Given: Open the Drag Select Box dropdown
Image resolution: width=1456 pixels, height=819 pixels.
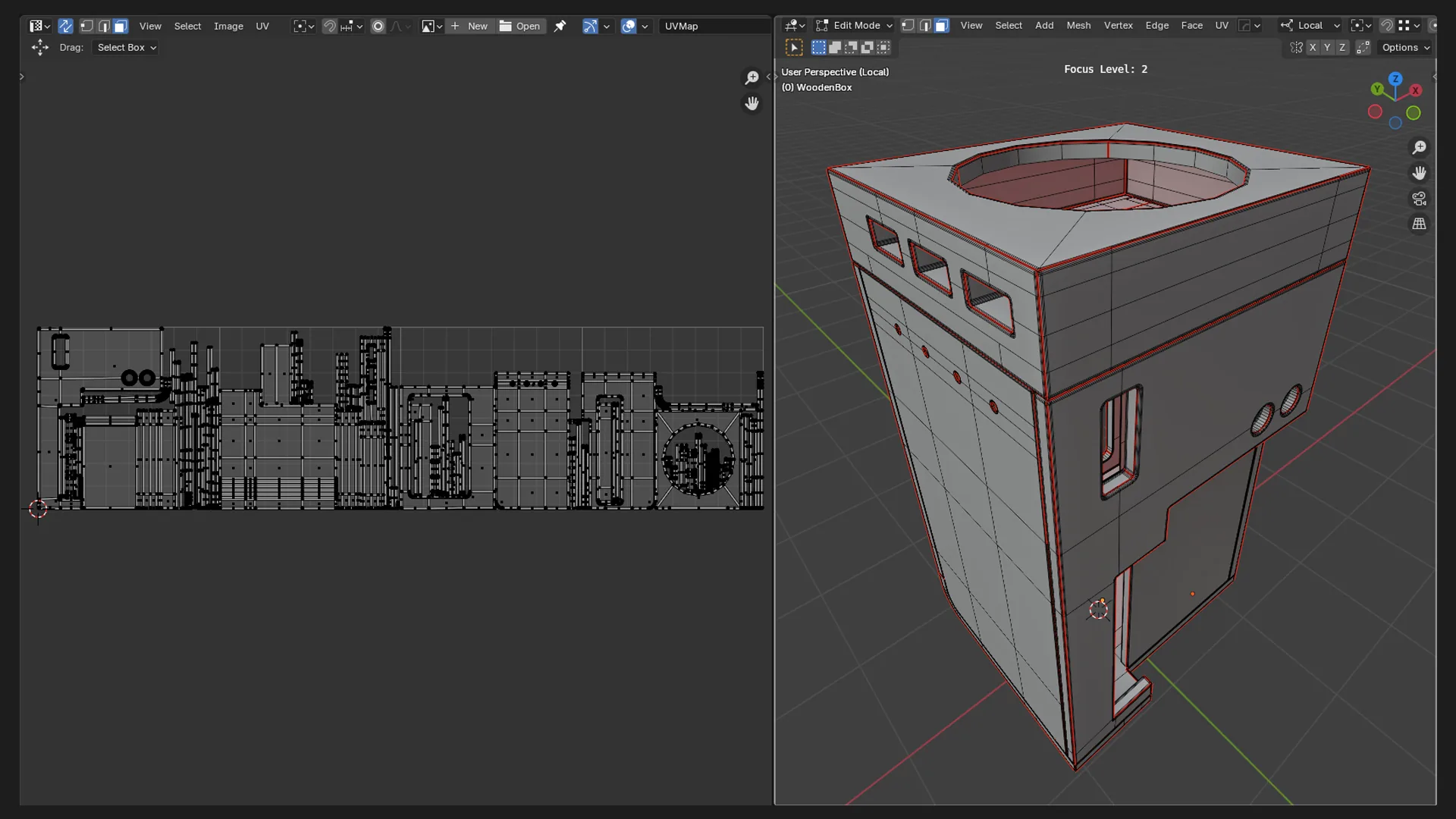Looking at the screenshot, I should (x=125, y=47).
